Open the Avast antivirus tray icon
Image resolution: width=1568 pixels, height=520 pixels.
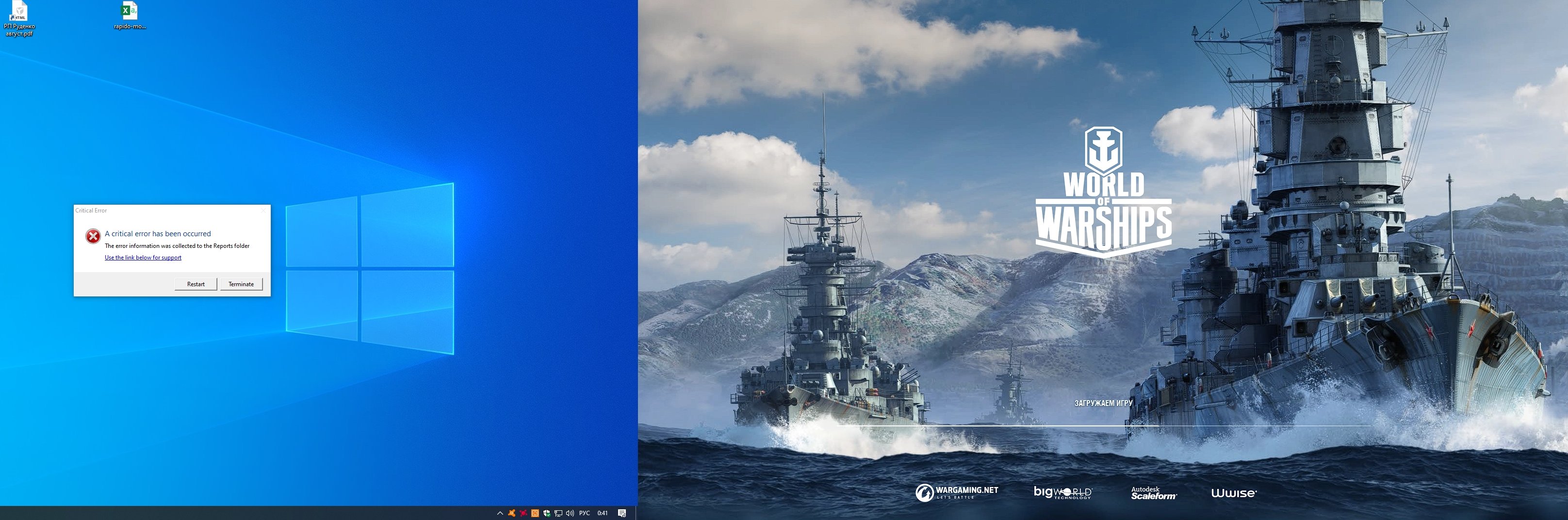[x=512, y=513]
